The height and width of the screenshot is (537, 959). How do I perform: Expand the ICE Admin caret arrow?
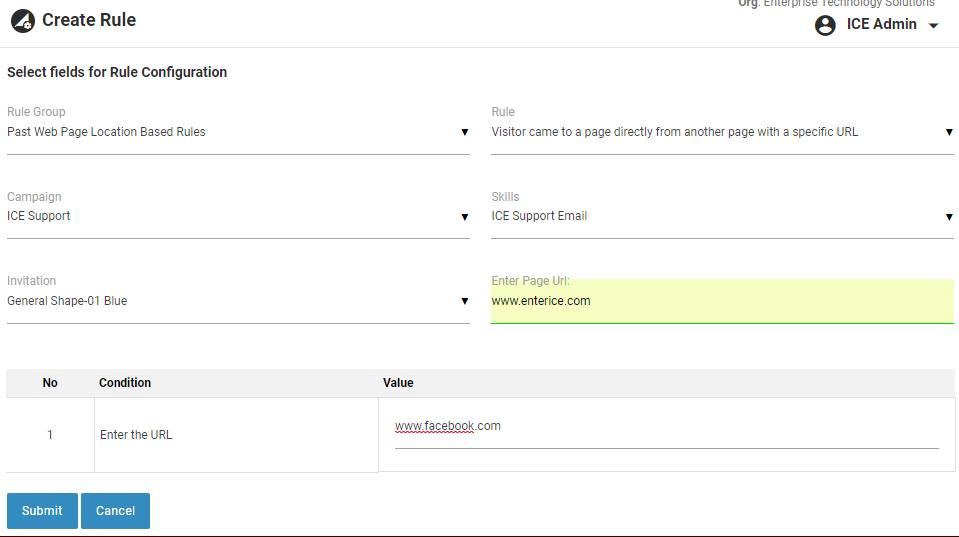click(934, 26)
